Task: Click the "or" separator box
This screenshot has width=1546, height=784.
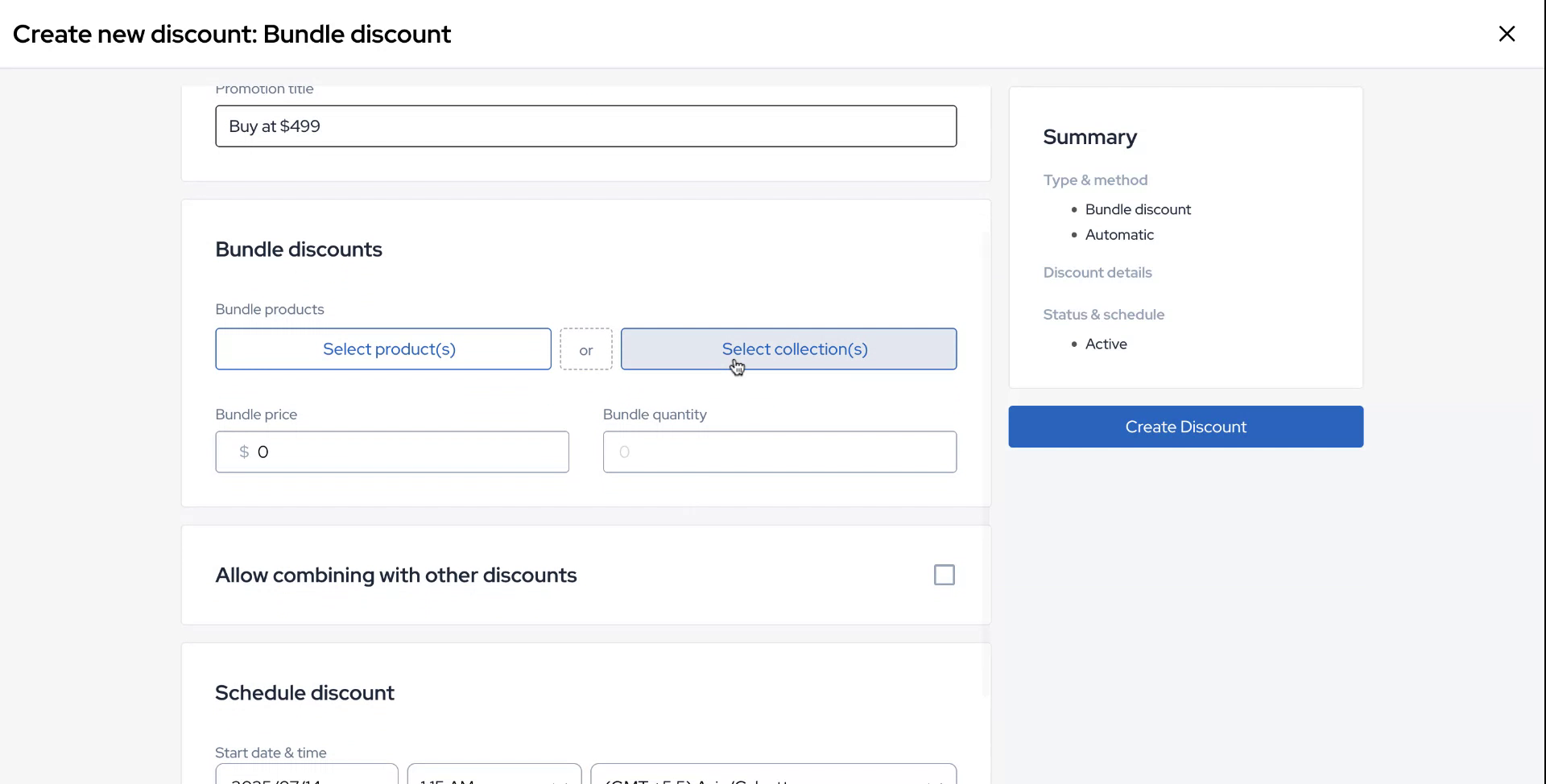Action: point(586,350)
